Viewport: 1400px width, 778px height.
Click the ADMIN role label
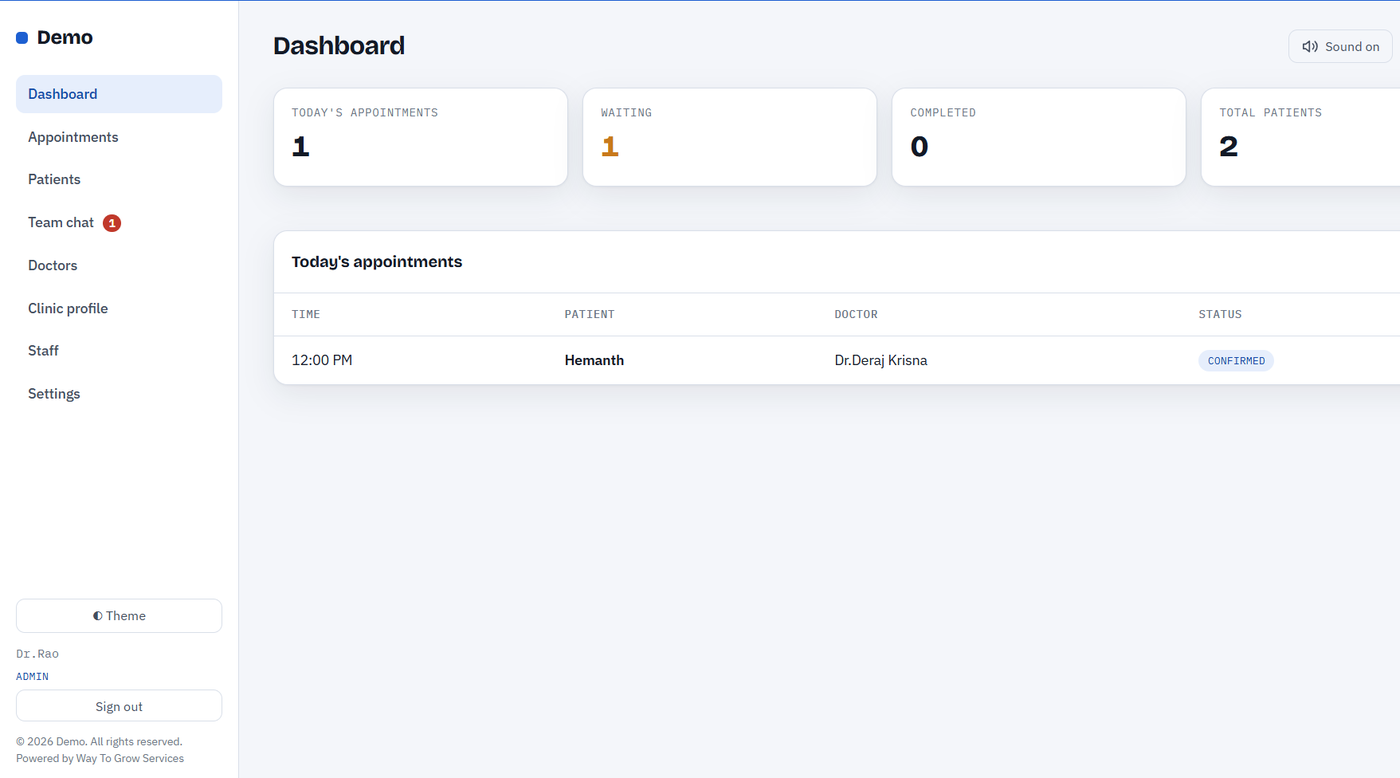[32, 677]
